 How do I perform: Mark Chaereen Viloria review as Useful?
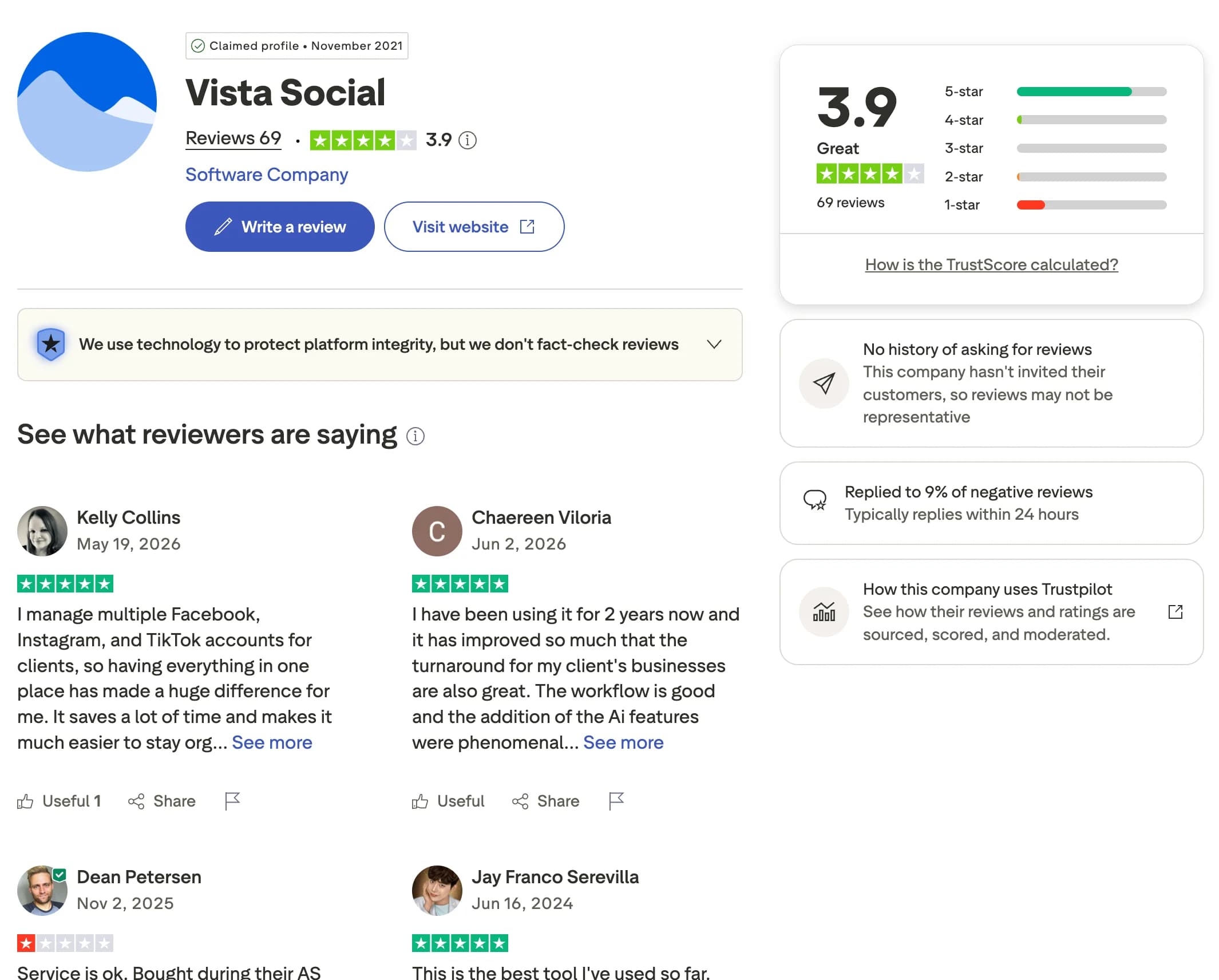pyautogui.click(x=448, y=801)
